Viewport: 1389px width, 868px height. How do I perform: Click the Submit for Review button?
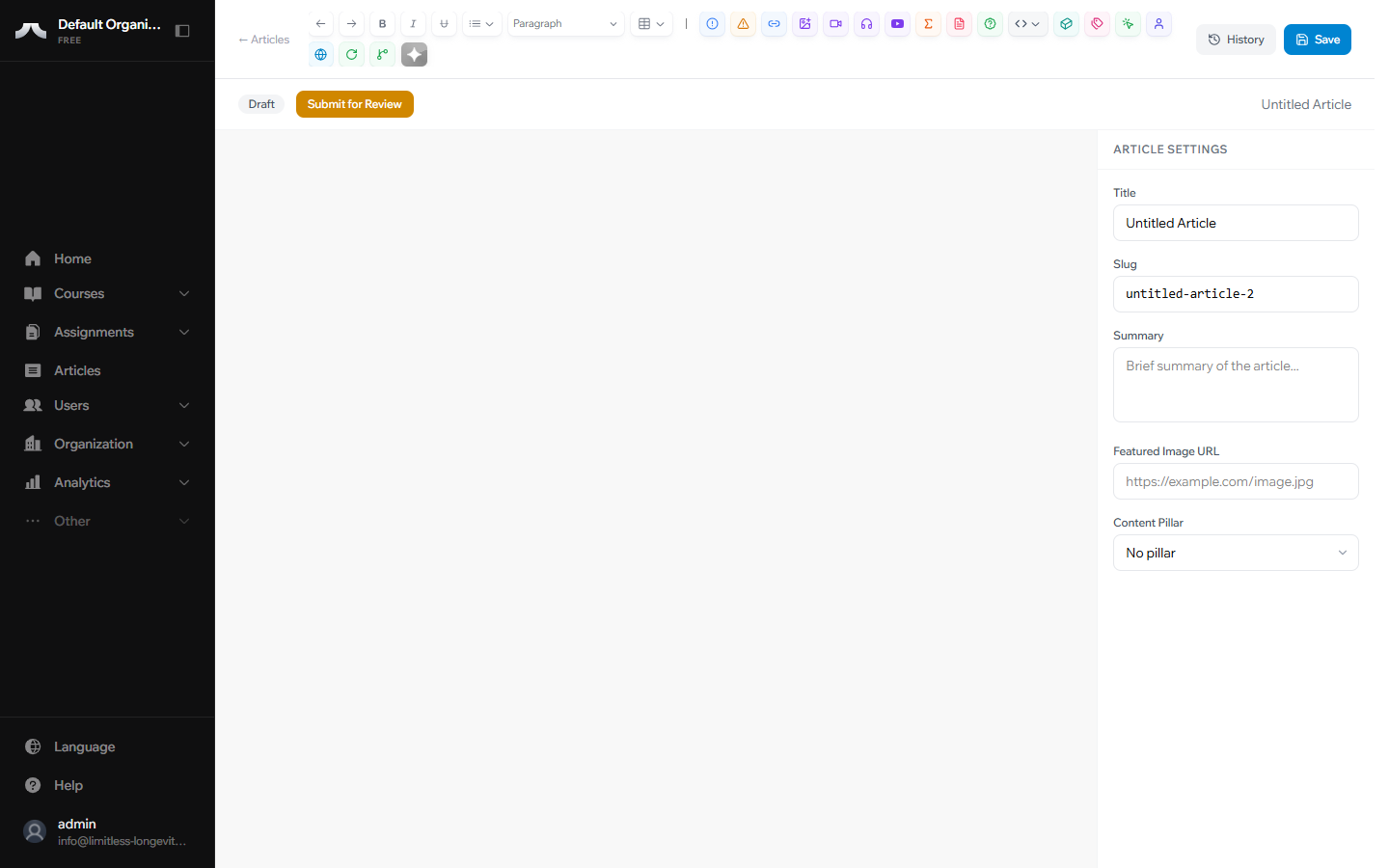tap(354, 104)
